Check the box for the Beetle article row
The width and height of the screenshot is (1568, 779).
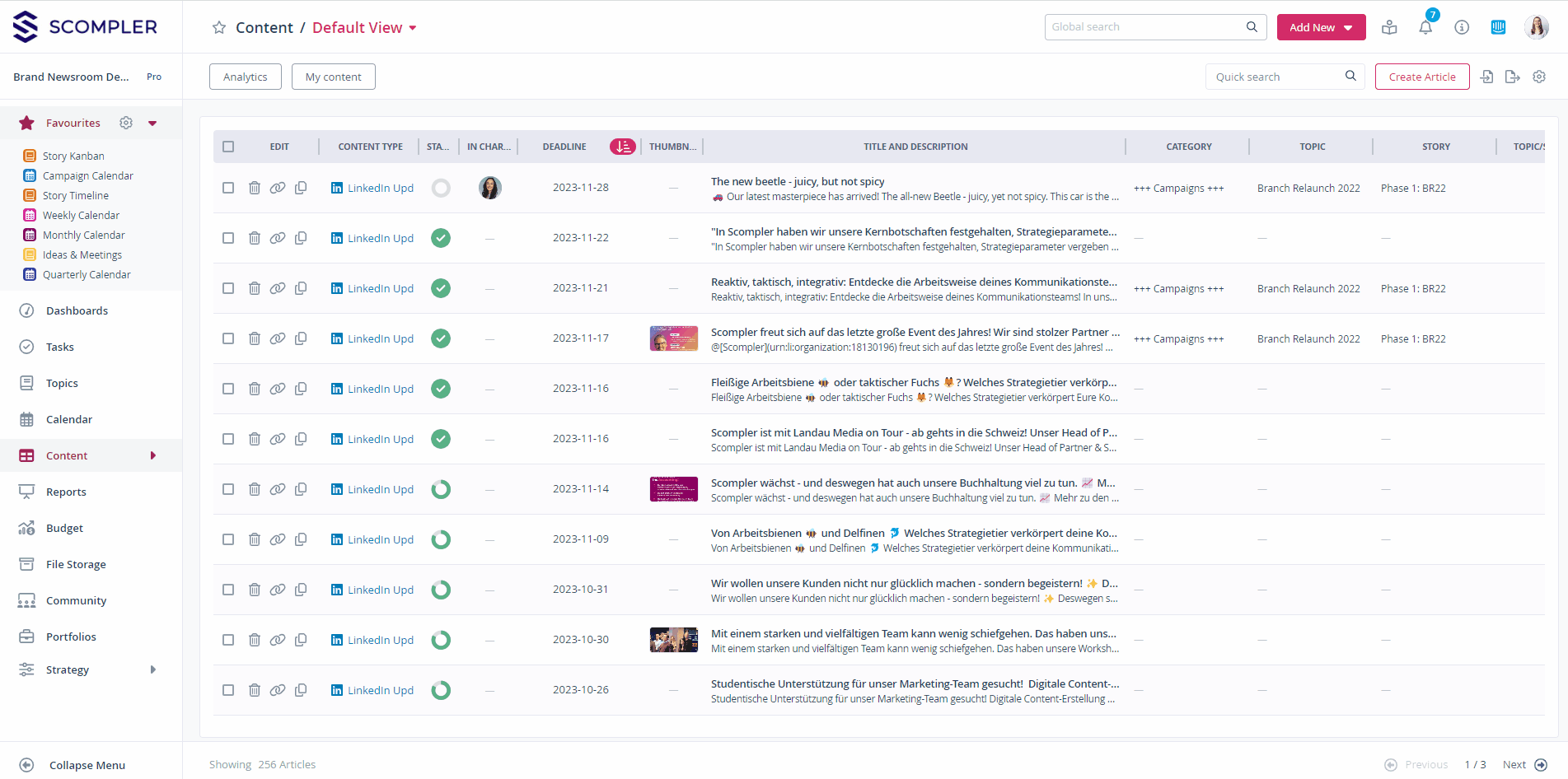pos(228,188)
